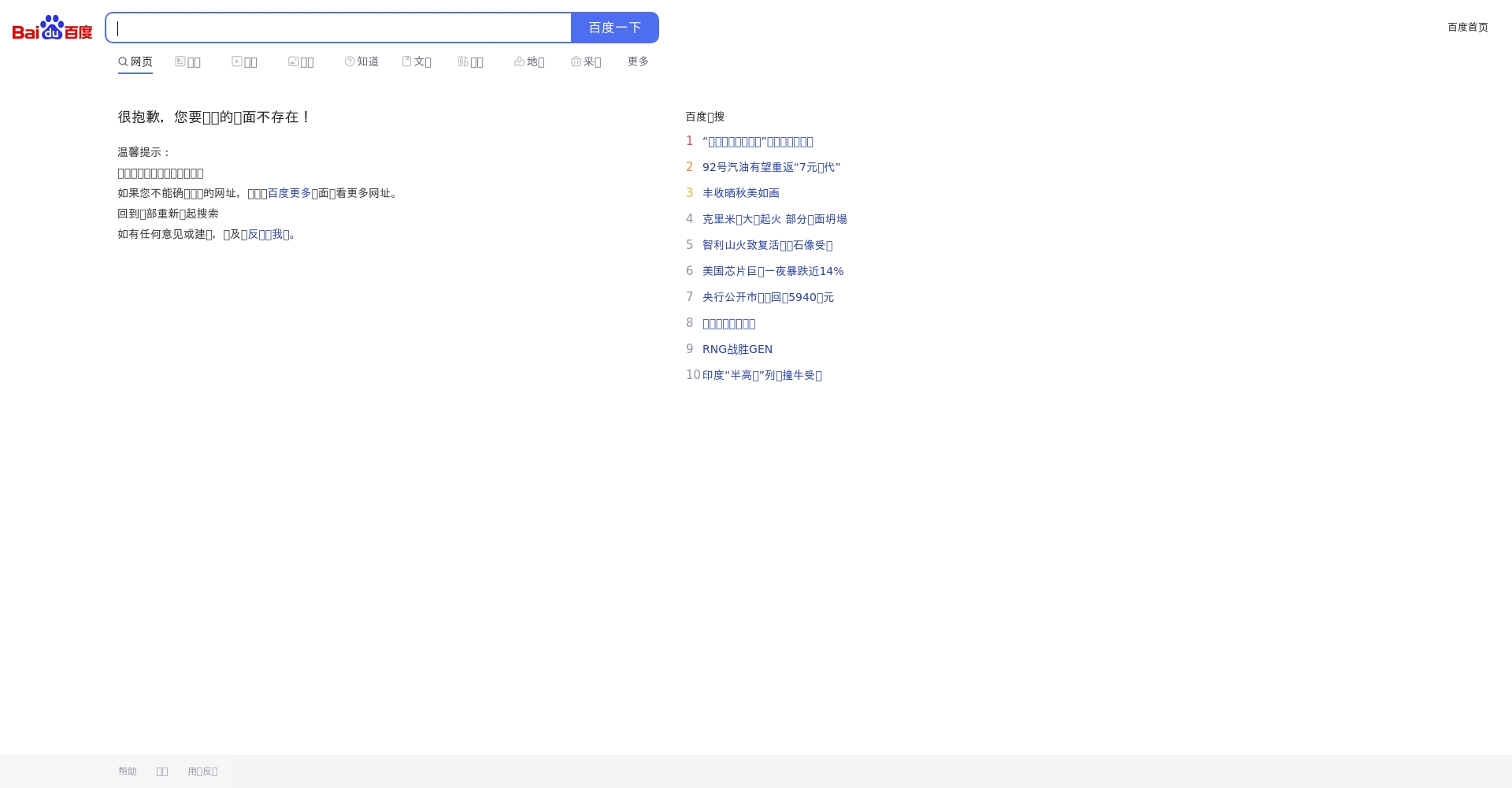The image size is (1512, 788).
Task: Open hot search item ranked 8
Action: point(728,323)
